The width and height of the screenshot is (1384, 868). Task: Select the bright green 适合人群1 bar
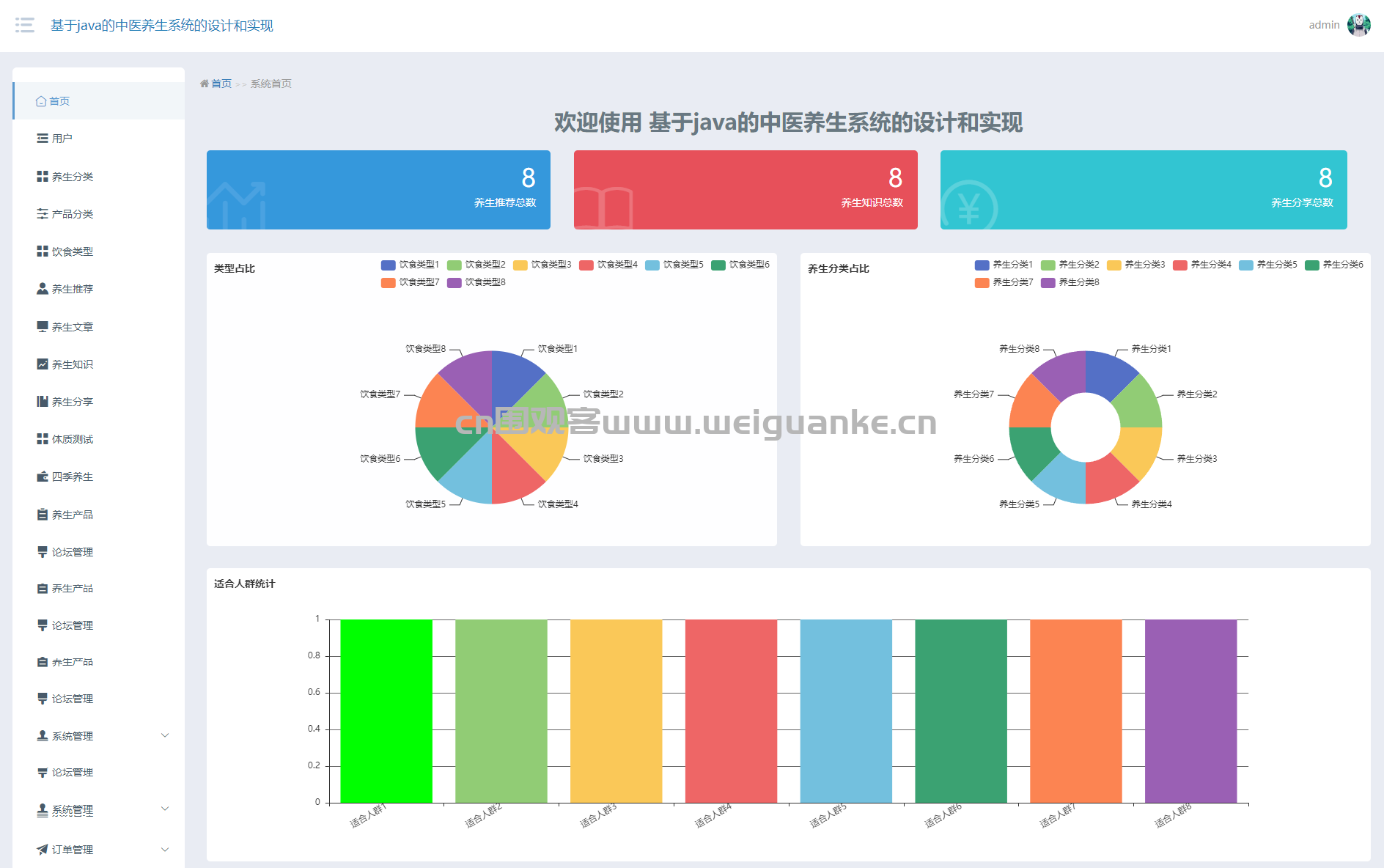[386, 711]
